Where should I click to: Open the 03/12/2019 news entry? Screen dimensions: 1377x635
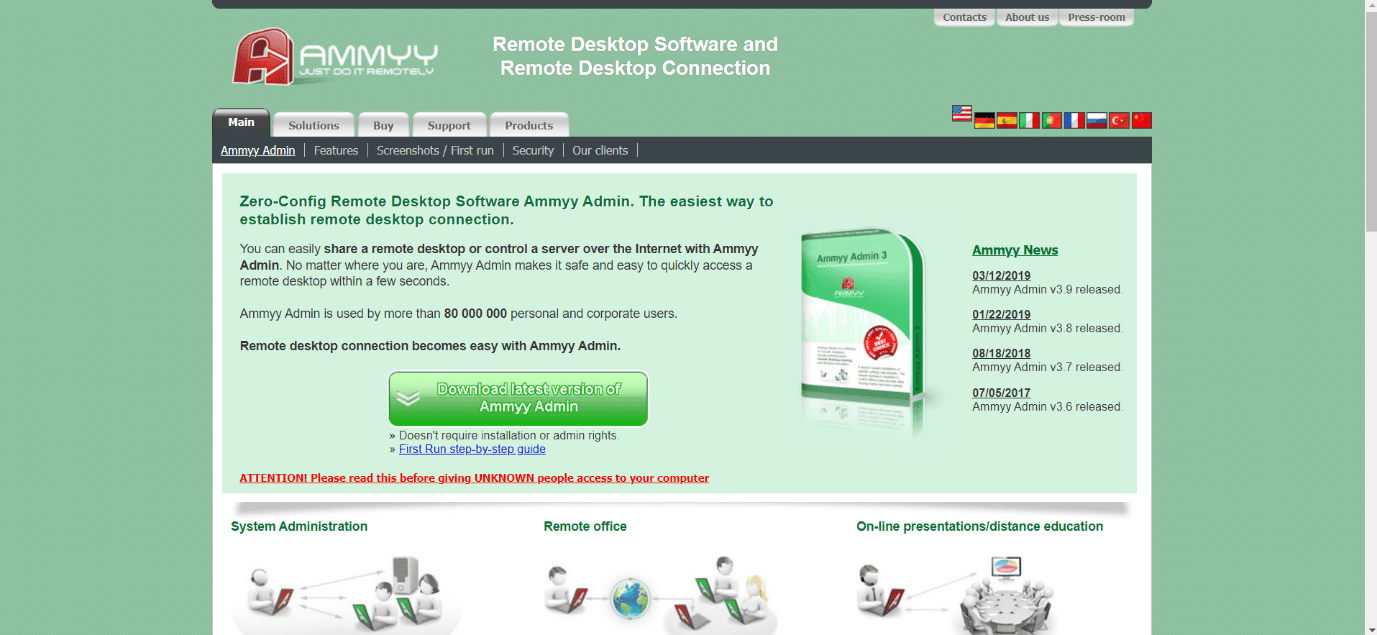click(1001, 276)
